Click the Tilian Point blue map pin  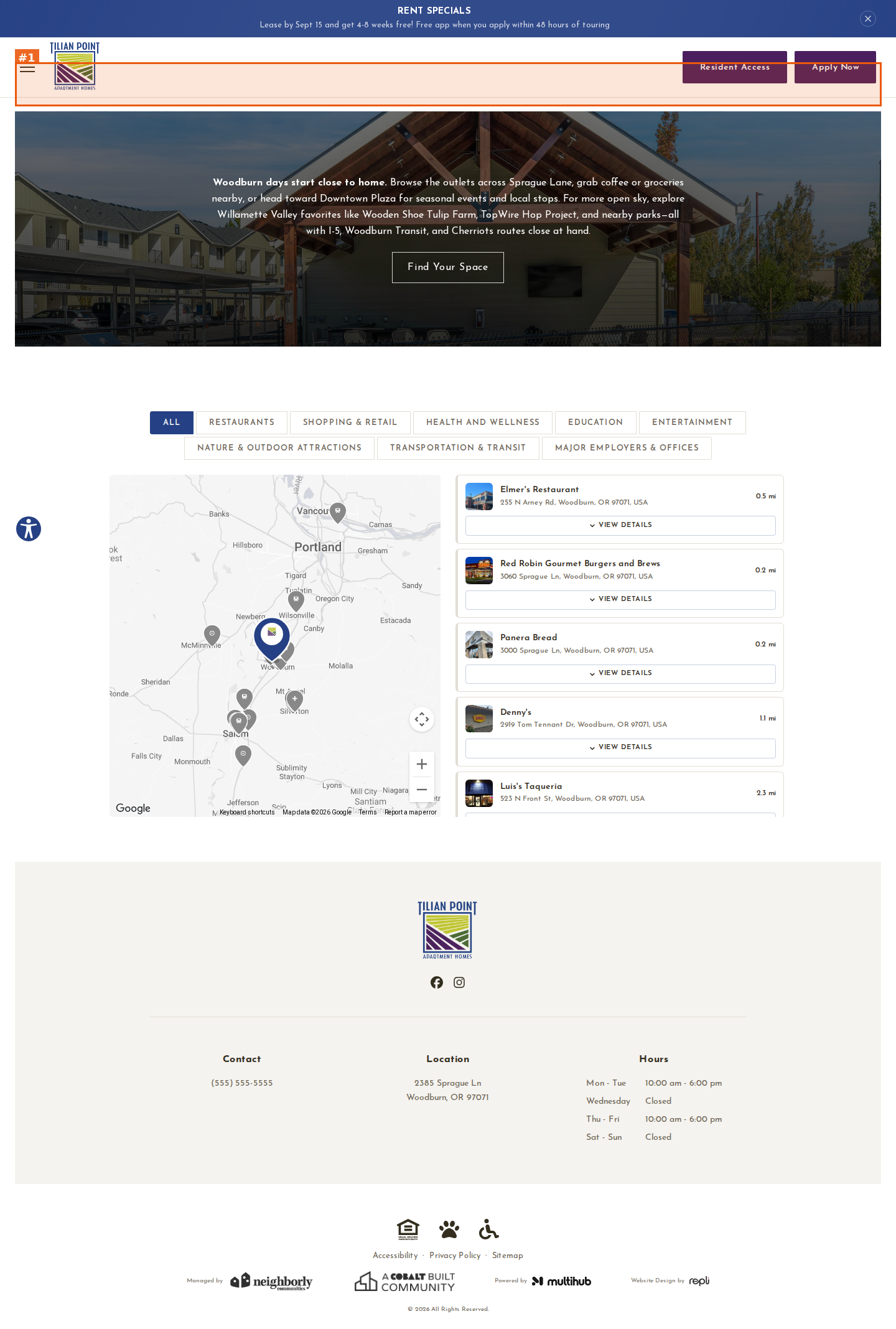pos(272,639)
